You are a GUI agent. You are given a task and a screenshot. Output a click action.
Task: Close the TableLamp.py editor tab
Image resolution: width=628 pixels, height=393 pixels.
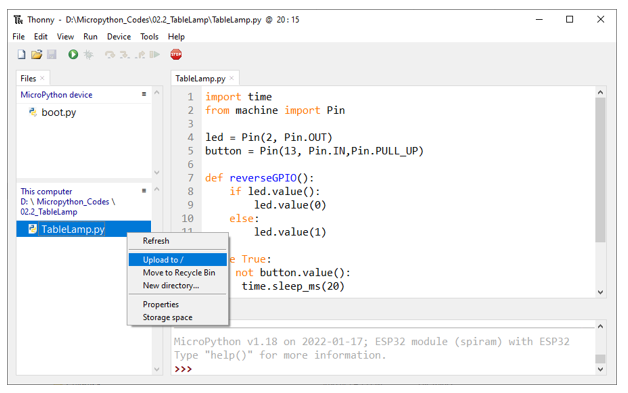point(231,78)
